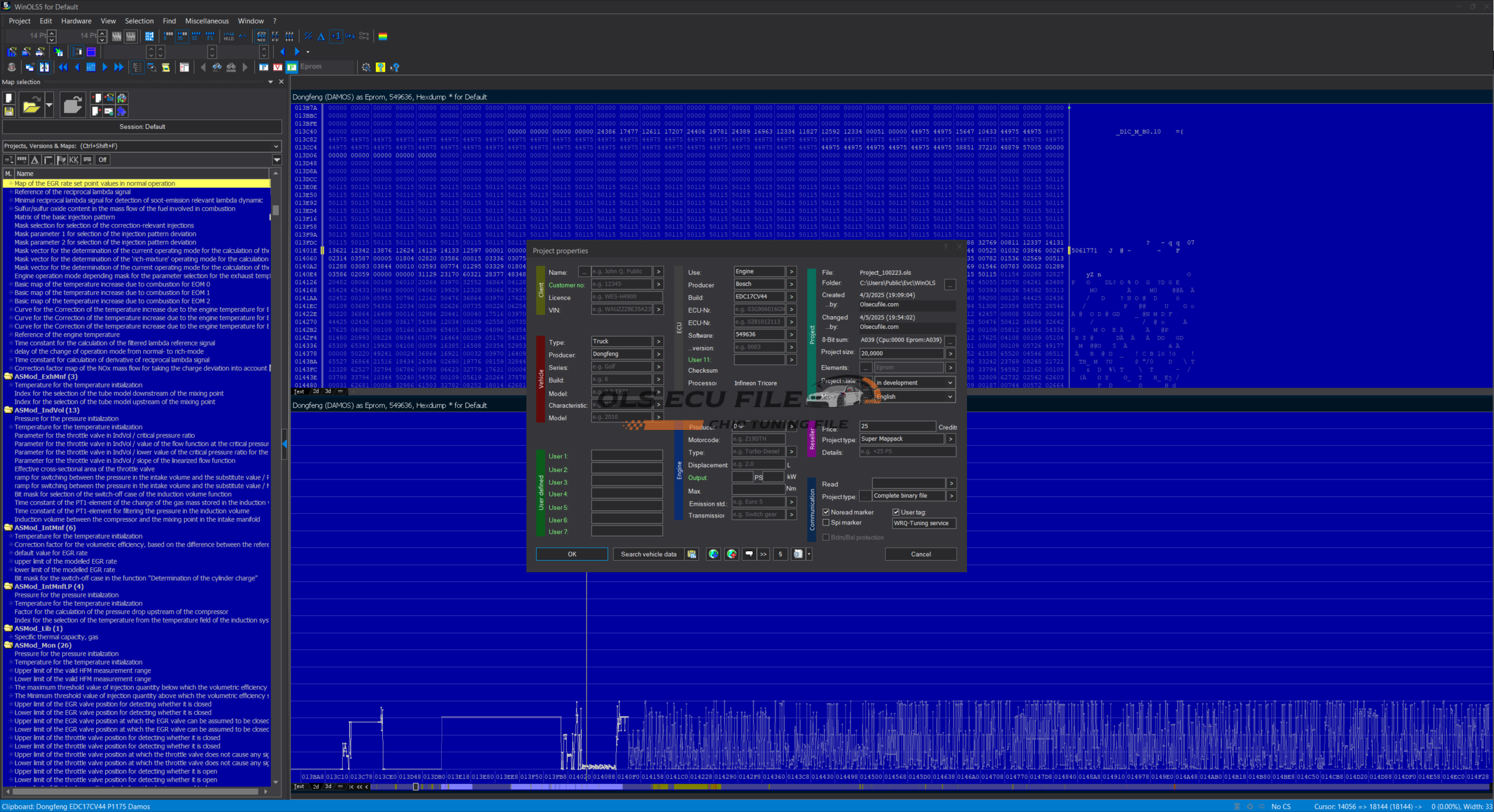The width and height of the screenshot is (1494, 812).
Task: Collapse the ASMod_IndVol (13) folder
Action: point(8,410)
